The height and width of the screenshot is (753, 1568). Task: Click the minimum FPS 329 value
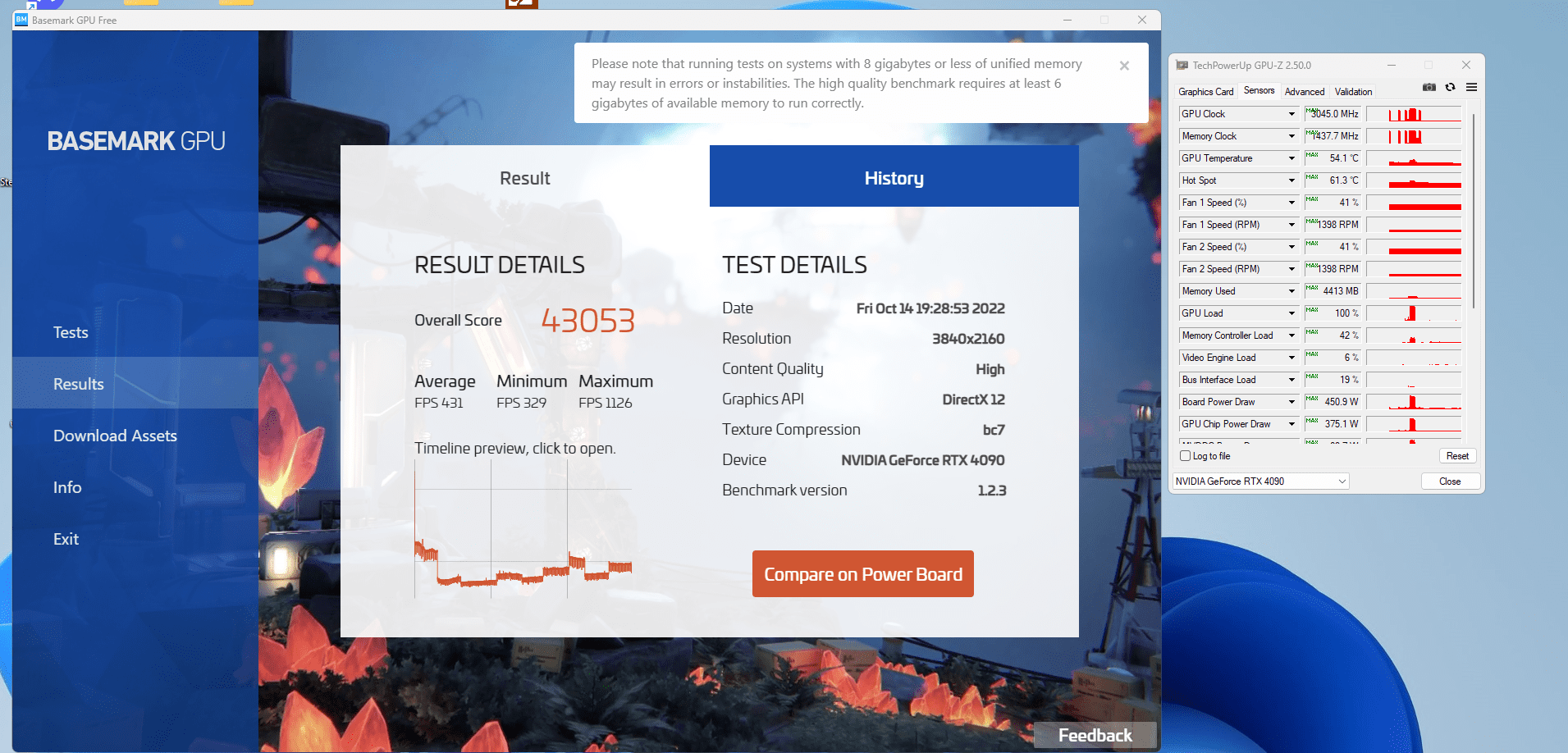(521, 403)
